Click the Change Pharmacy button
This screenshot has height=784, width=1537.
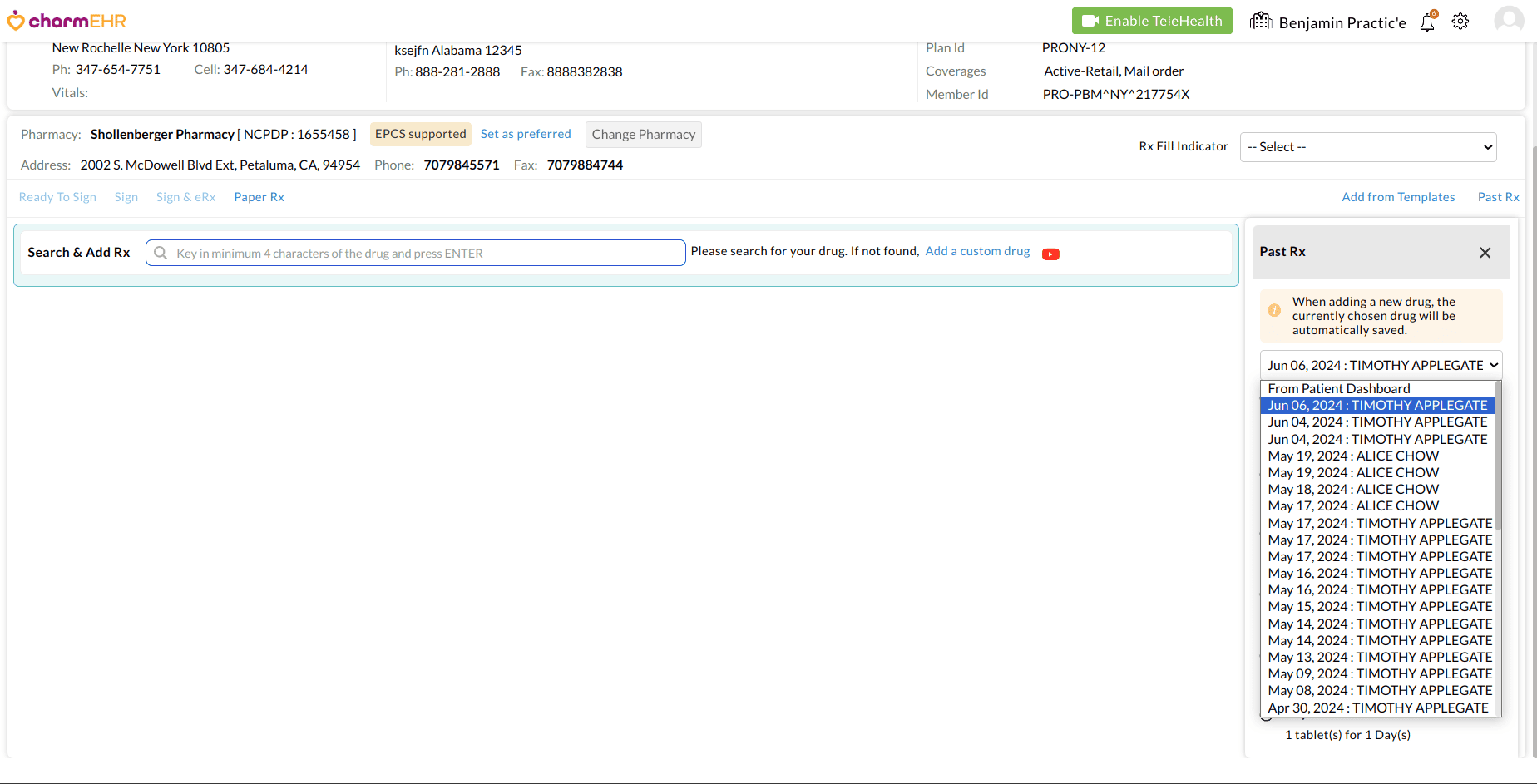coord(643,135)
